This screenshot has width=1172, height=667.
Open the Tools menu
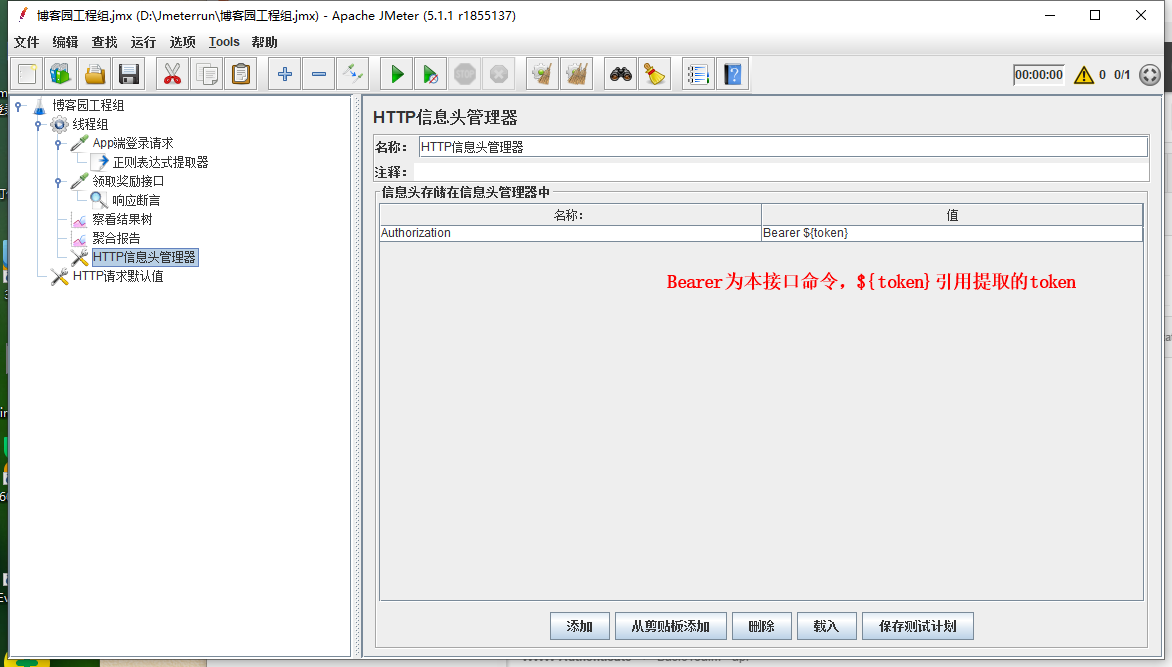[223, 42]
